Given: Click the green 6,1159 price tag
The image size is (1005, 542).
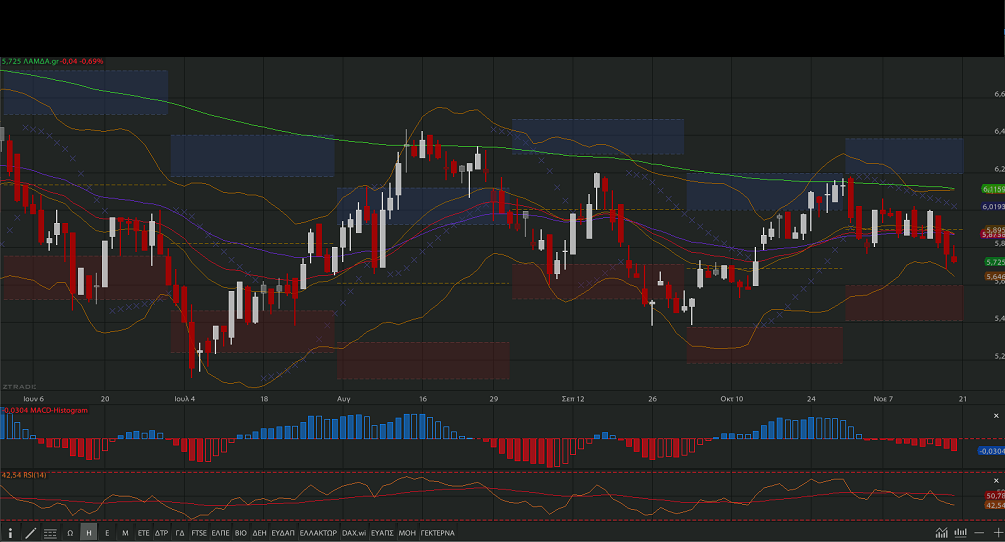Looking at the screenshot, I should point(993,189).
